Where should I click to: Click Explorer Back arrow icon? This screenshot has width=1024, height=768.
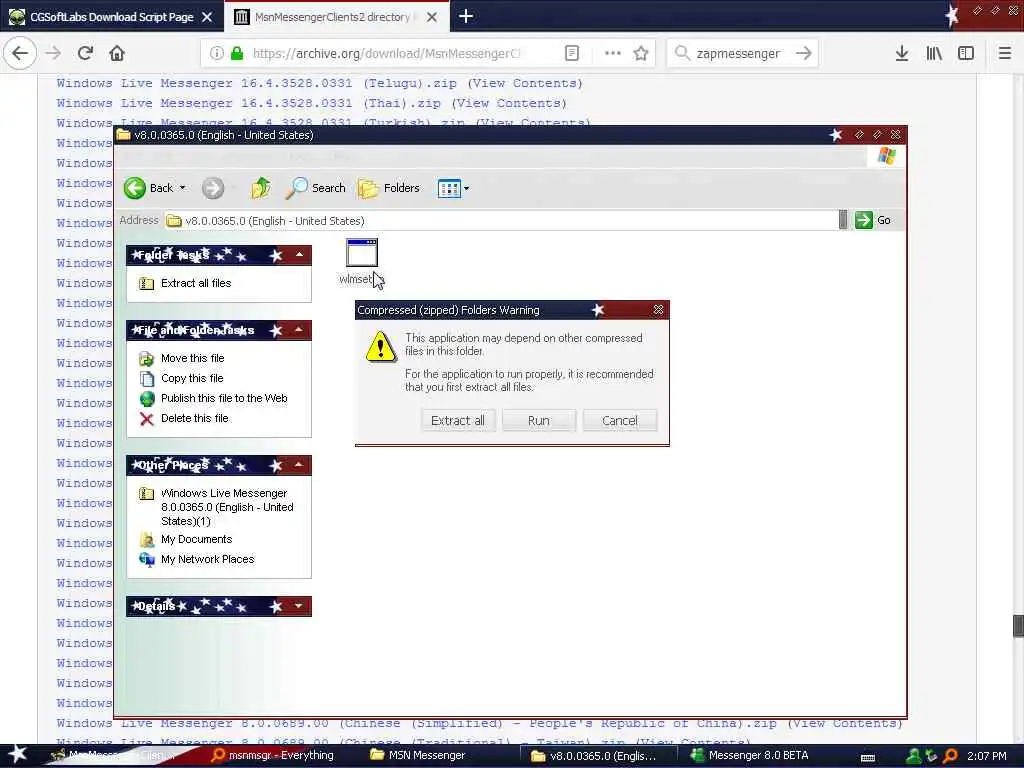coord(135,188)
